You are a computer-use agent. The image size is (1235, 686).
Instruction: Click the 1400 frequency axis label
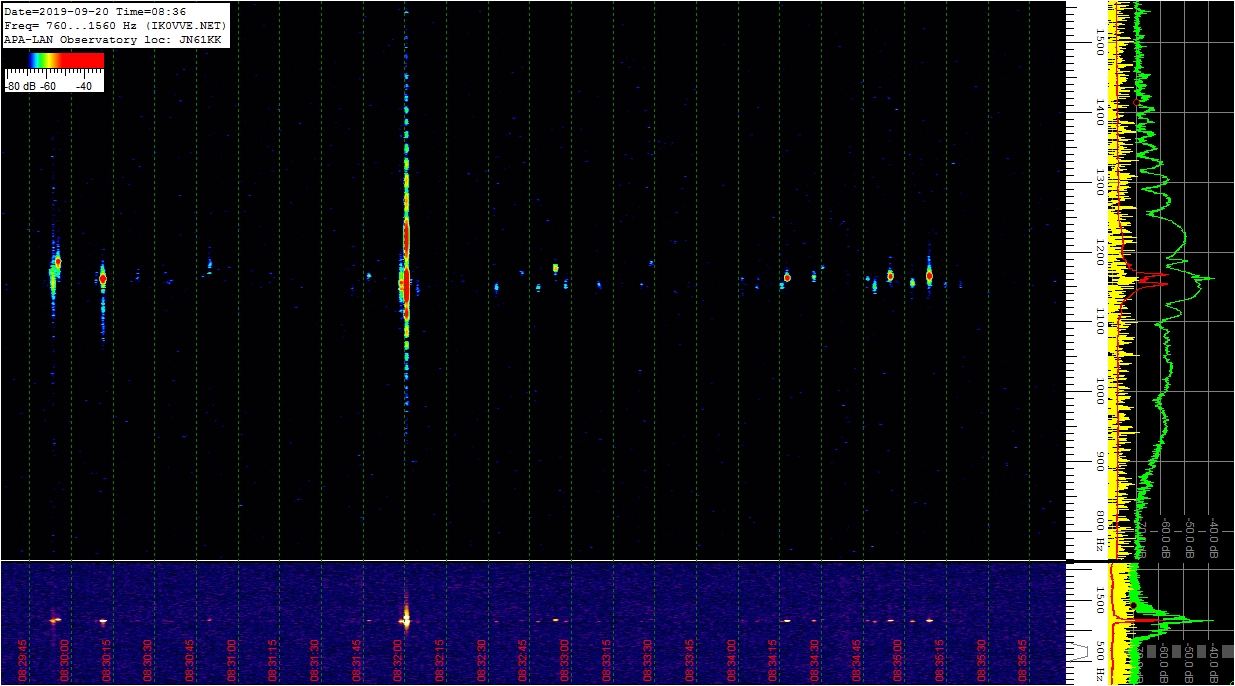(x=1100, y=112)
